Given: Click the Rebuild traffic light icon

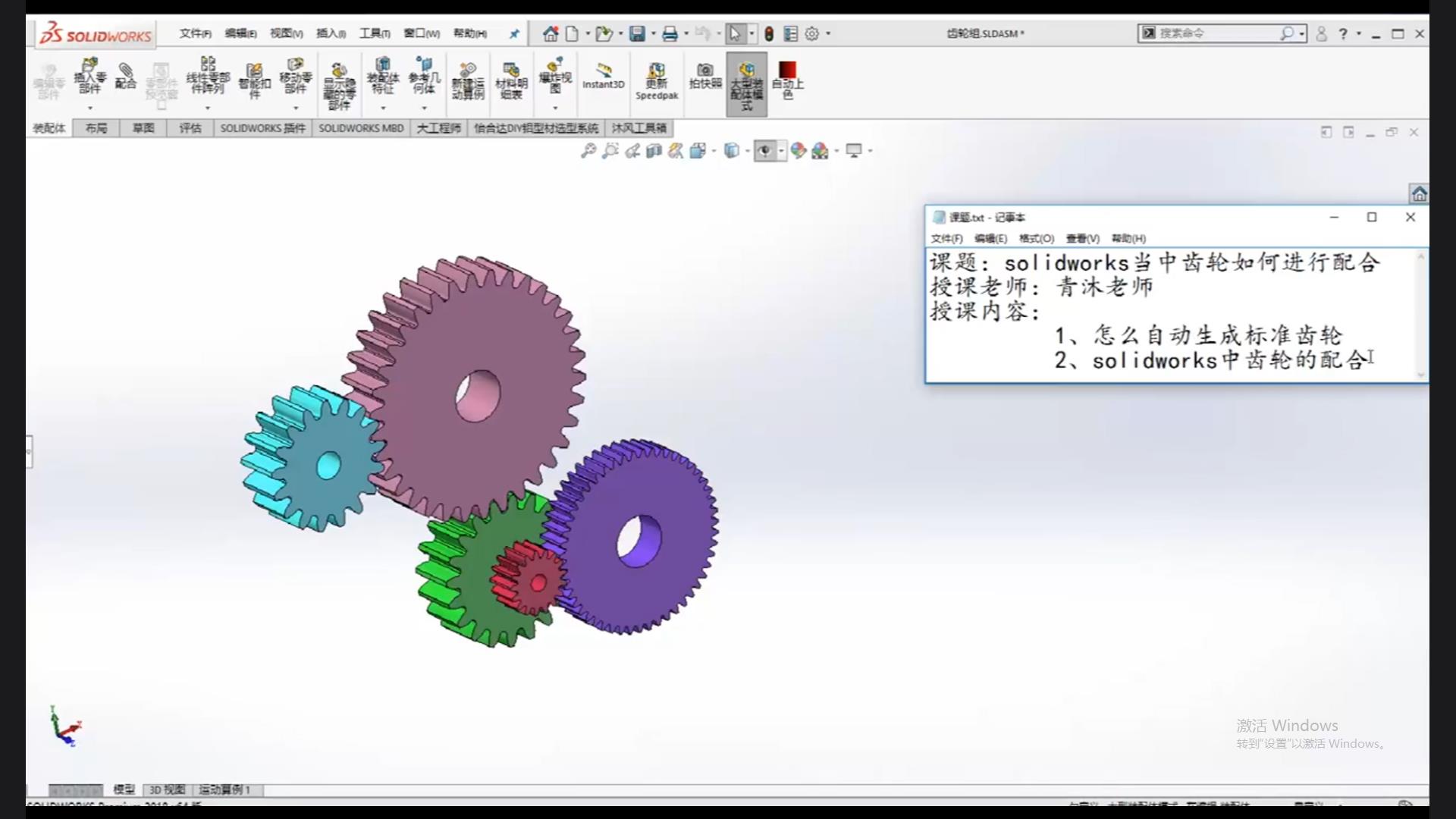Looking at the screenshot, I should tap(769, 33).
